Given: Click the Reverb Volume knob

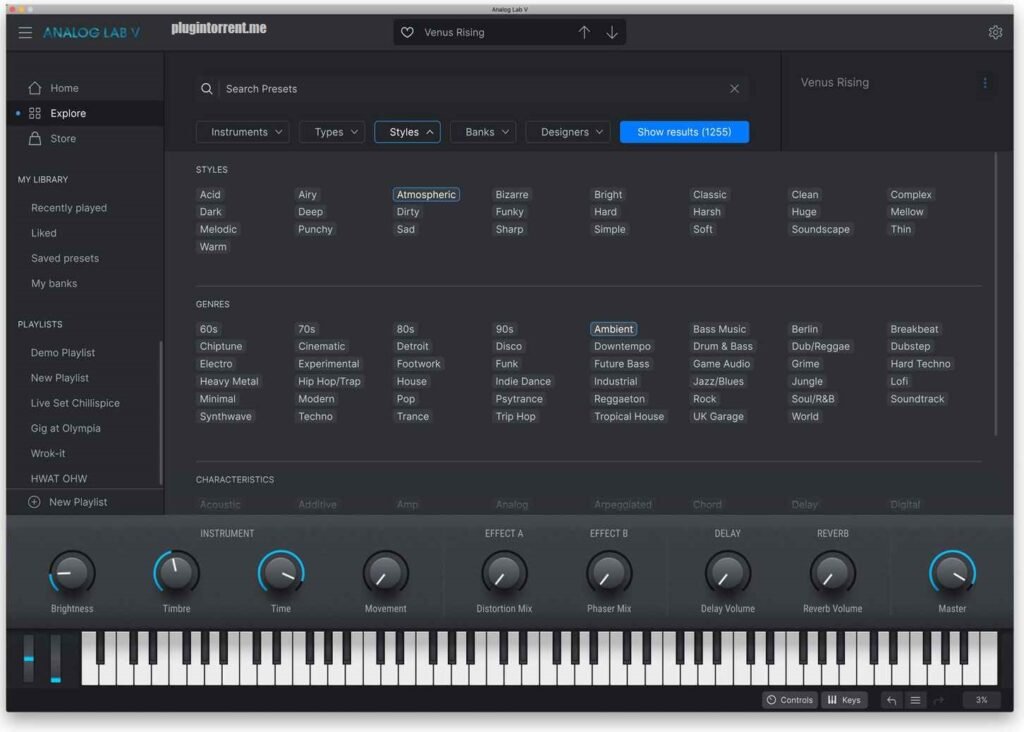Looking at the screenshot, I should 832,573.
